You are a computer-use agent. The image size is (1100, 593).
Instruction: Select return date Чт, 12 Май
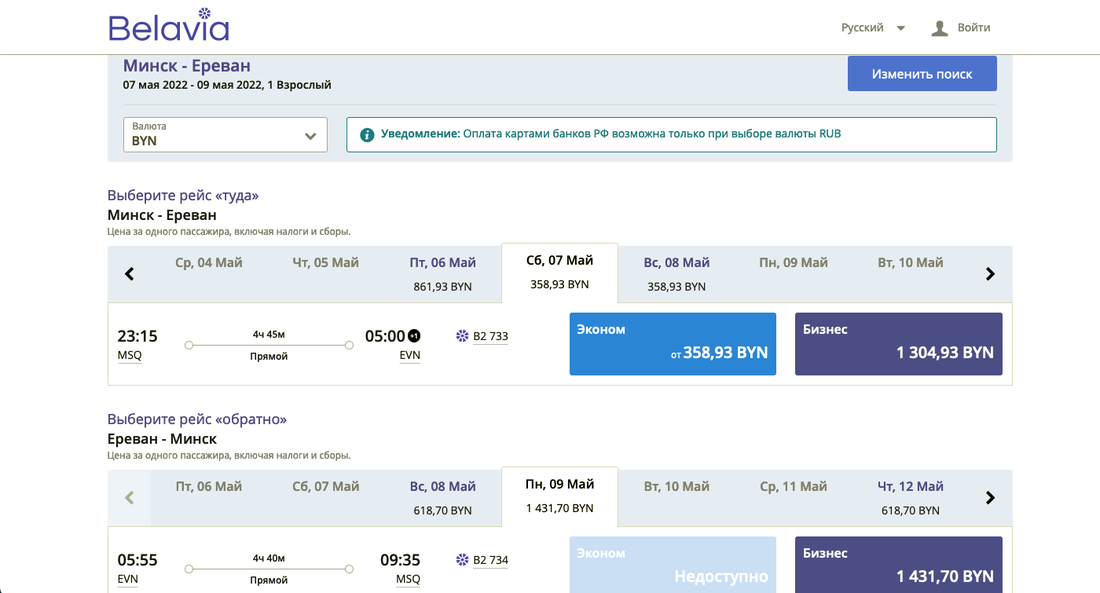(x=910, y=497)
